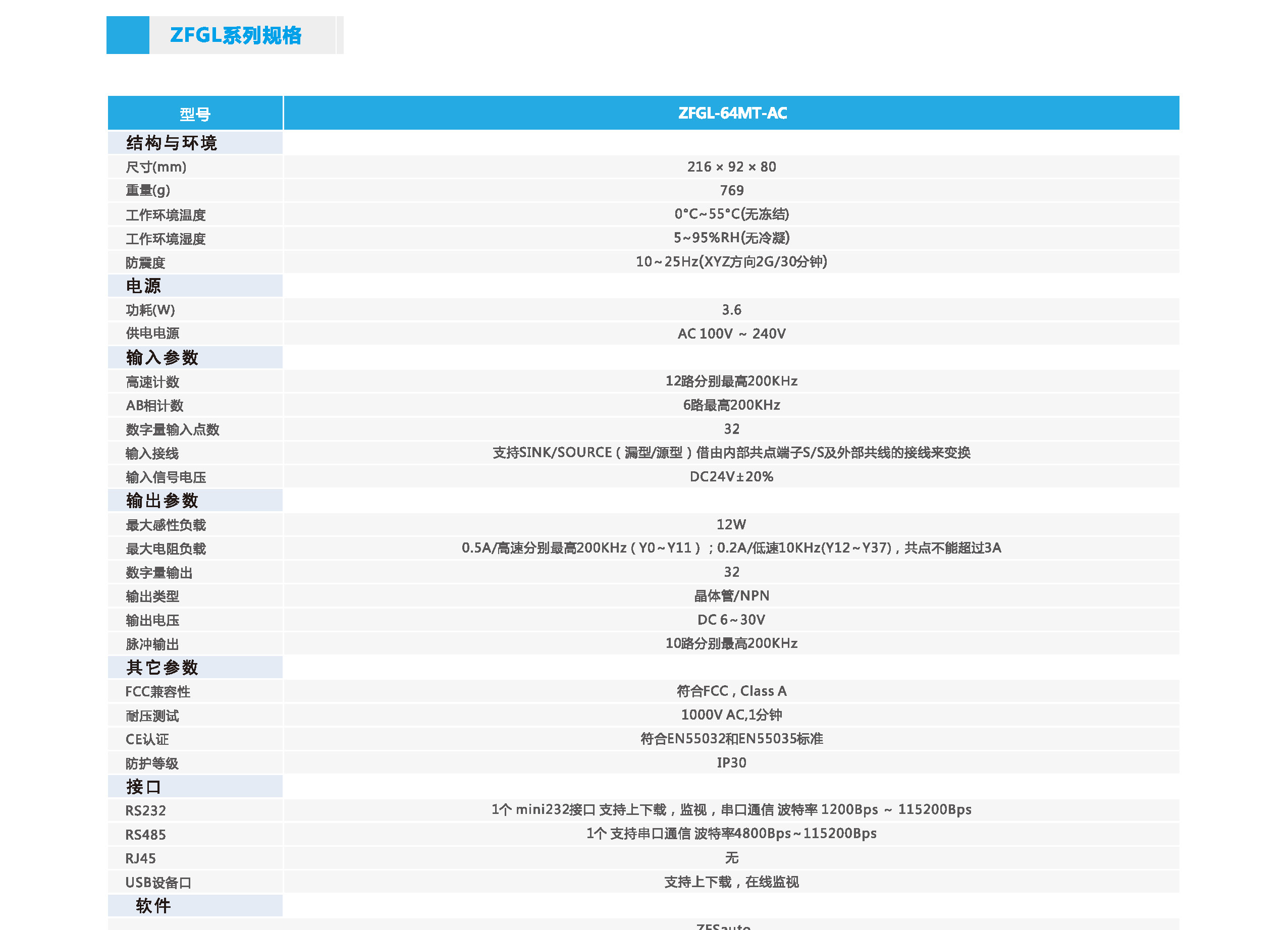Select the 输出类型 value 晶体管/NPN
1288x930 pixels.
pos(733,595)
